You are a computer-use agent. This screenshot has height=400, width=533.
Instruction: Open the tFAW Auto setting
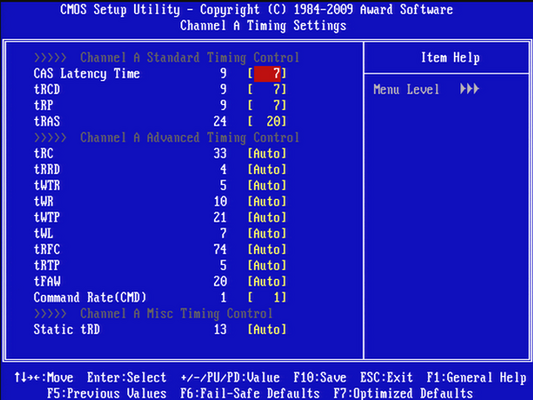(267, 281)
